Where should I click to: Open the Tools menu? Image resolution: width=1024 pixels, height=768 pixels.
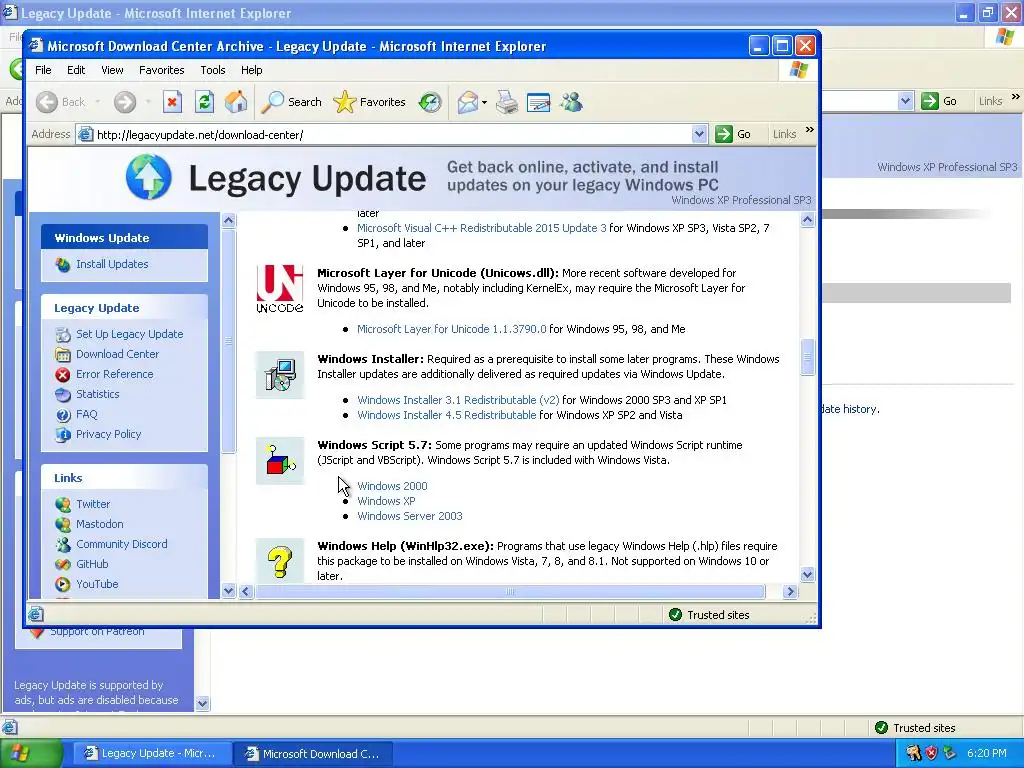click(x=213, y=70)
